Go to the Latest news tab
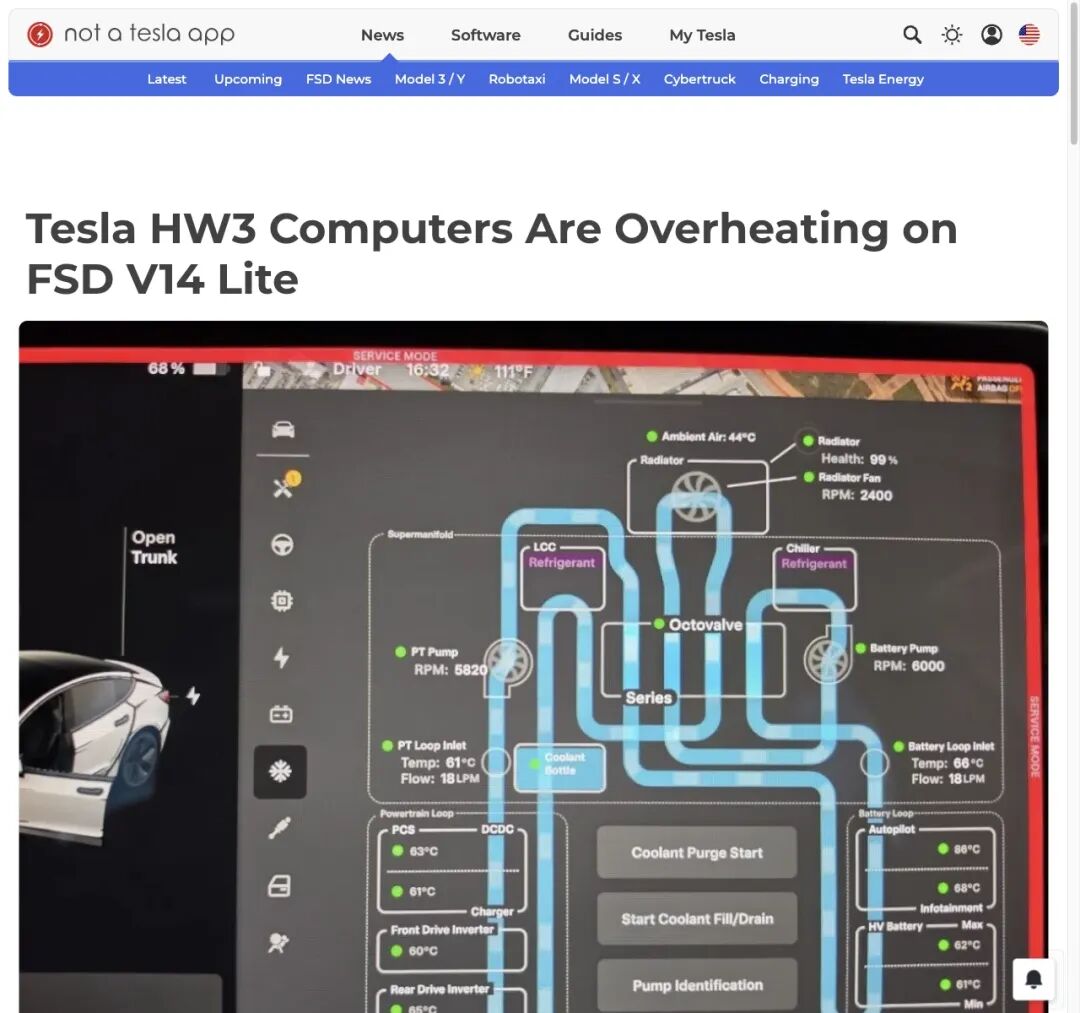 click(x=167, y=79)
